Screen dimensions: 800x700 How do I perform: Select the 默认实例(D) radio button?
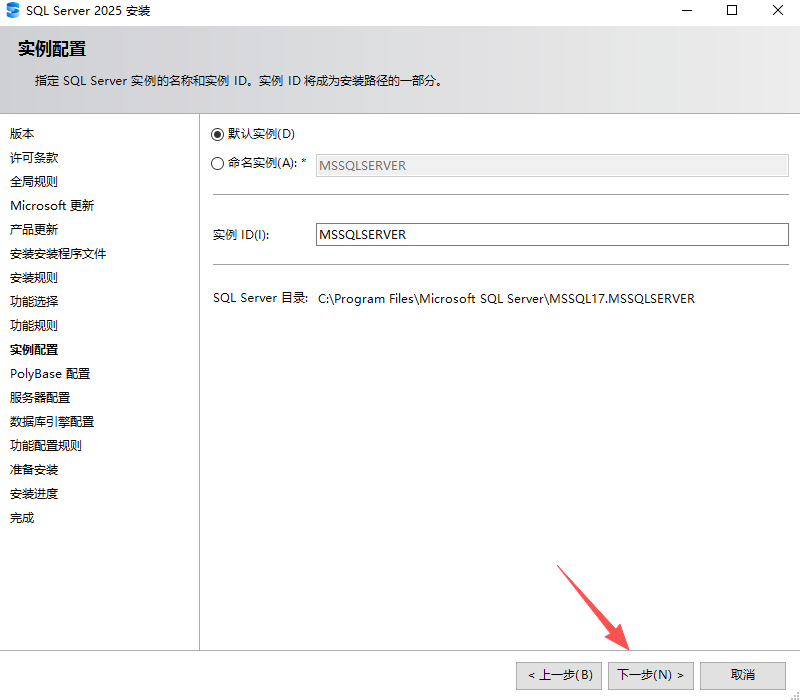point(217,134)
